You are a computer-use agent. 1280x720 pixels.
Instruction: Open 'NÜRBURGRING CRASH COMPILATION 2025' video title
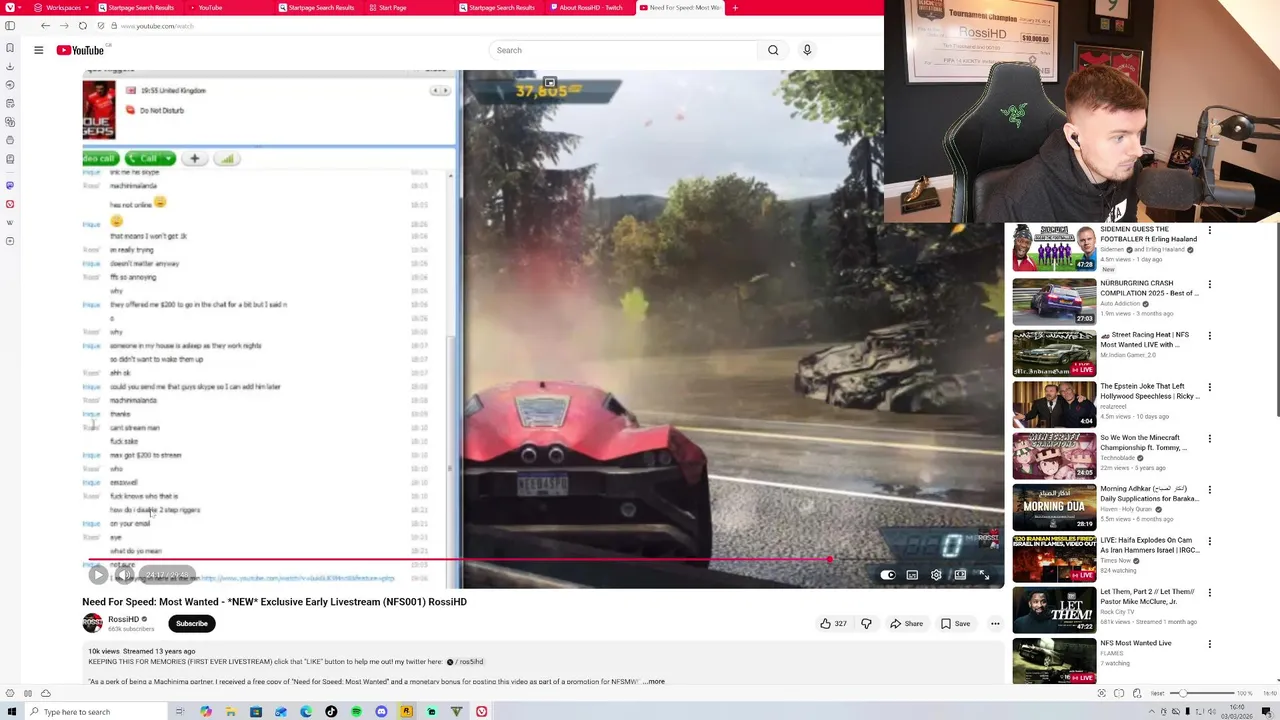click(1149, 288)
